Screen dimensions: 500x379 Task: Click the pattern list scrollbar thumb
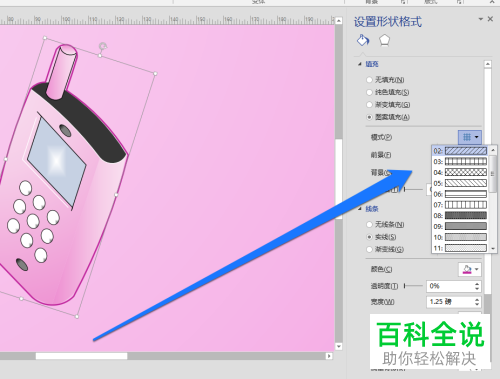point(493,174)
